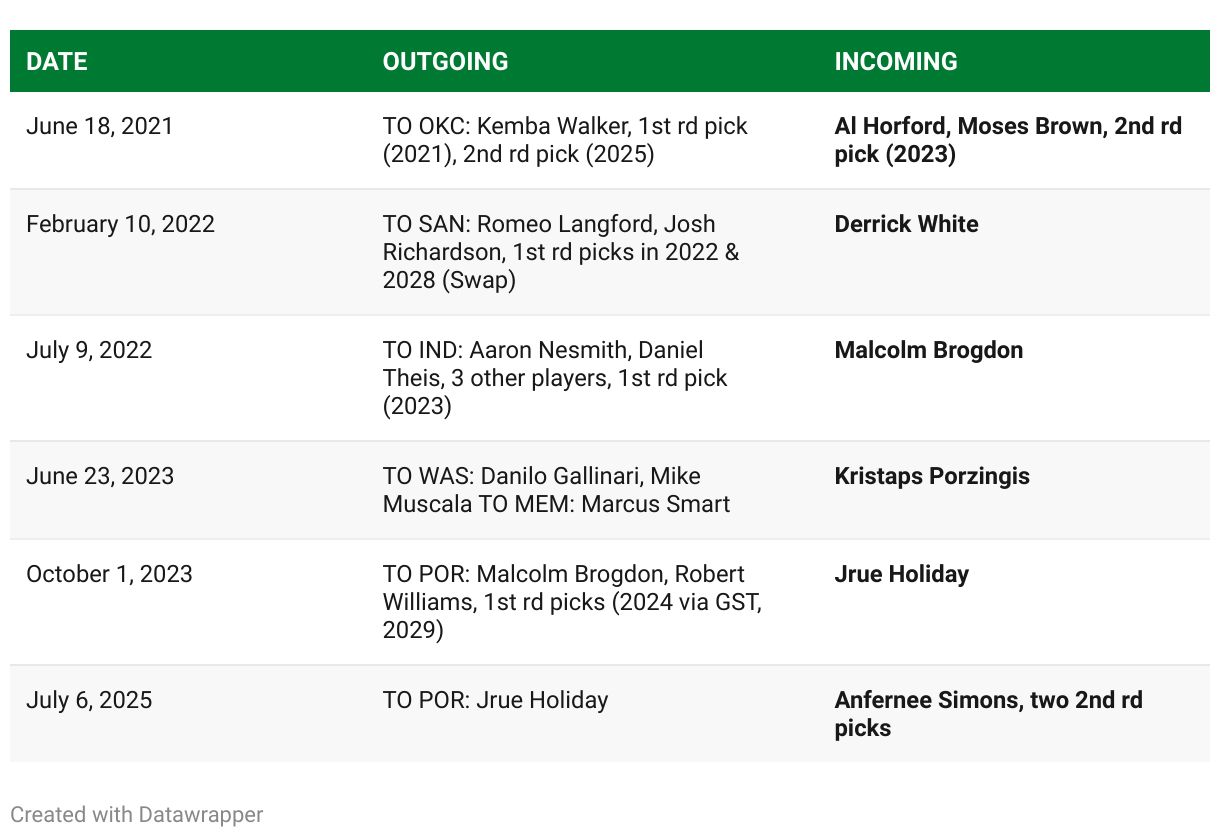Screen dimensions: 1220x838
Task: Click the OUTGOING column header
Action: point(445,61)
